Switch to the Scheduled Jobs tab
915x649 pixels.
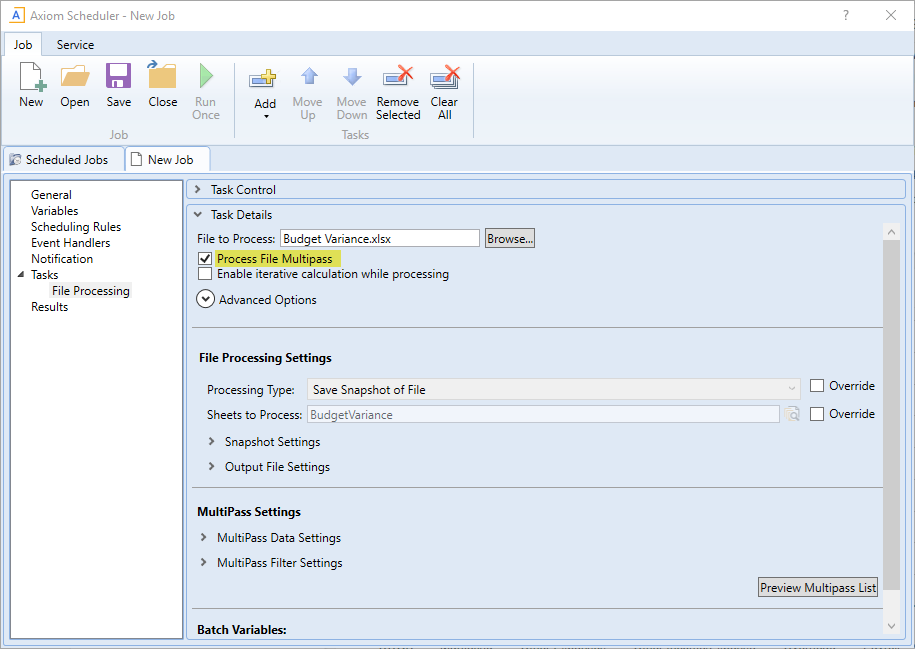(x=59, y=160)
